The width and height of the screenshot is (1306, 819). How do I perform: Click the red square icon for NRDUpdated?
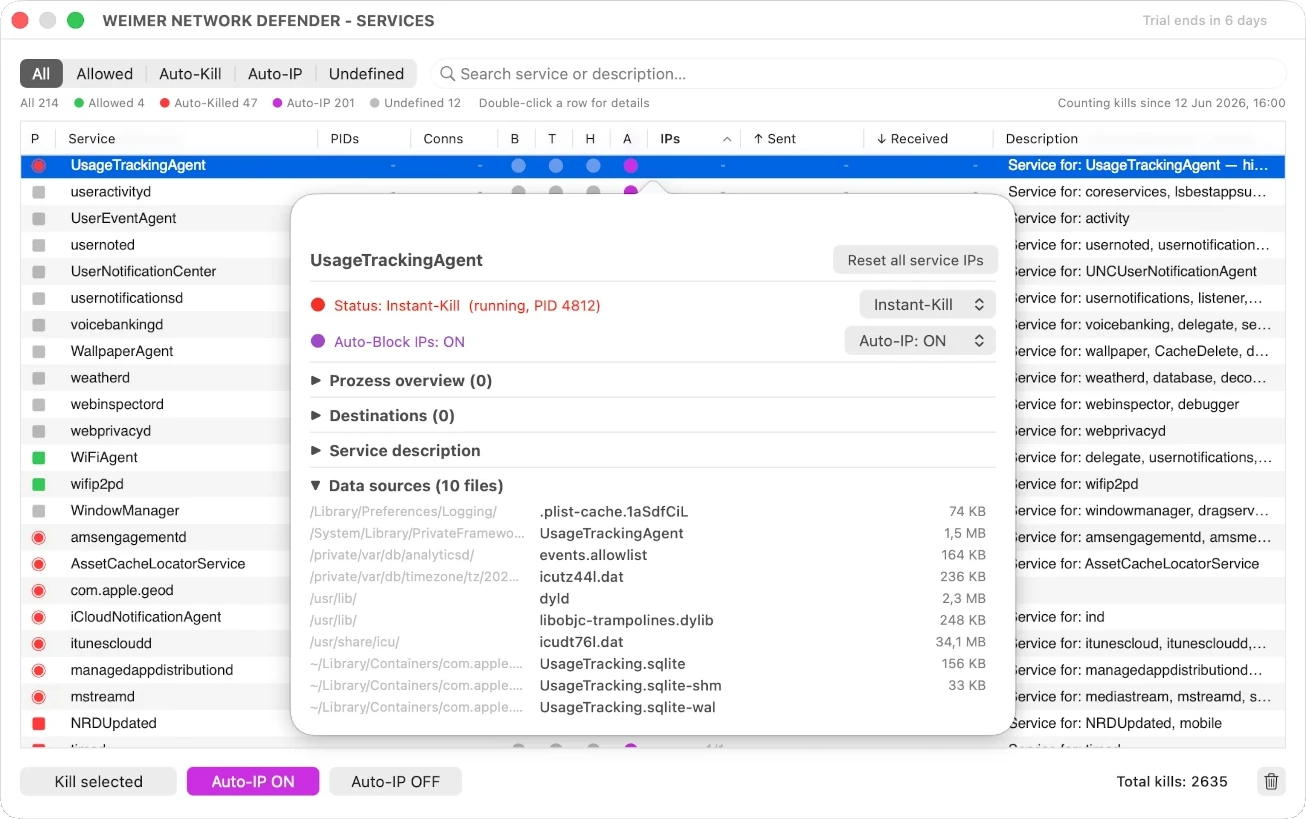coord(39,723)
